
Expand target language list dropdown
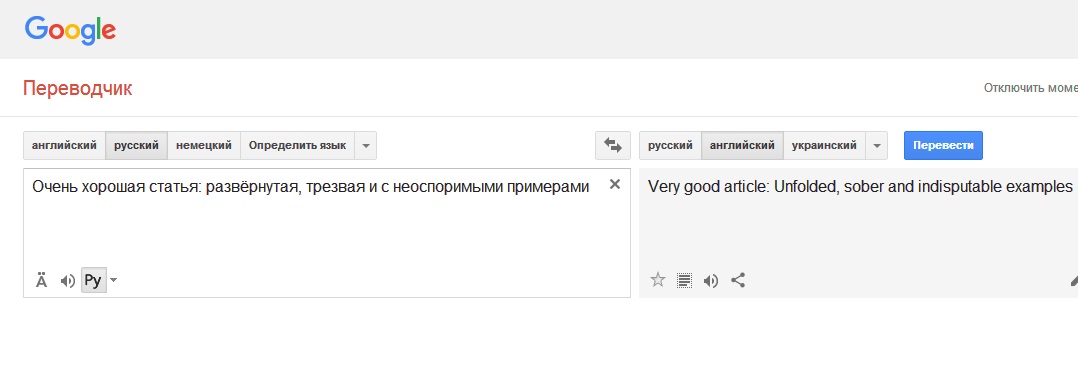click(877, 145)
